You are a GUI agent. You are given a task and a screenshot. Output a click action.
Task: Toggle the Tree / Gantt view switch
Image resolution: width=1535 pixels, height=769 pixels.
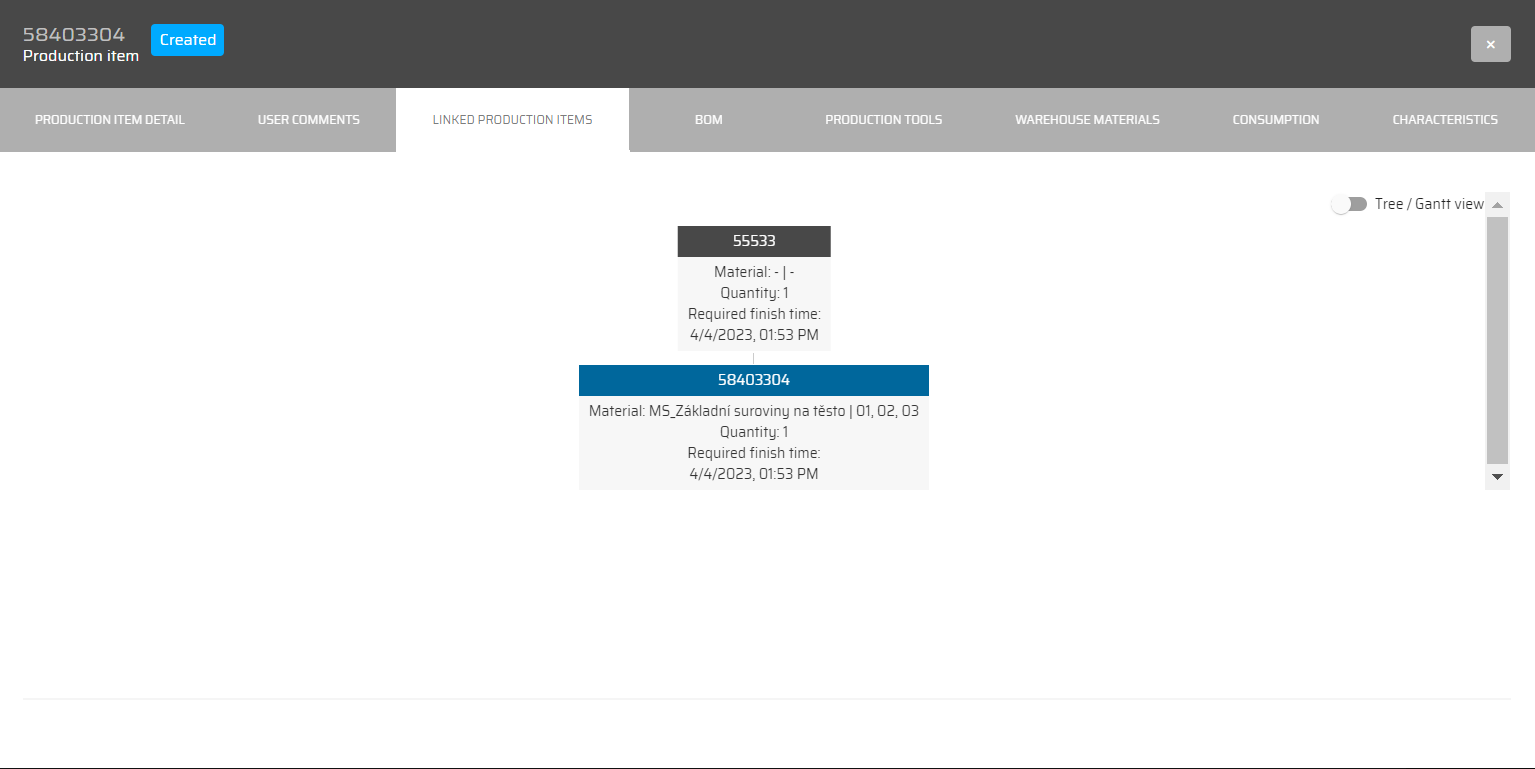point(1349,204)
